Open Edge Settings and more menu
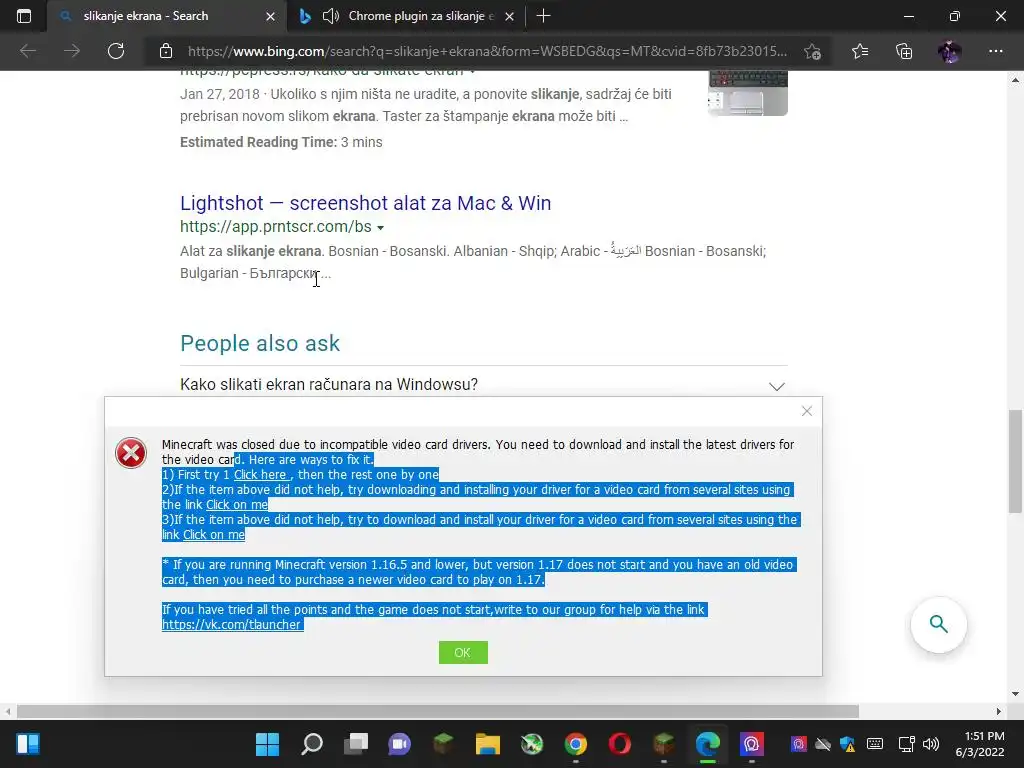The image size is (1024, 768). [995, 51]
